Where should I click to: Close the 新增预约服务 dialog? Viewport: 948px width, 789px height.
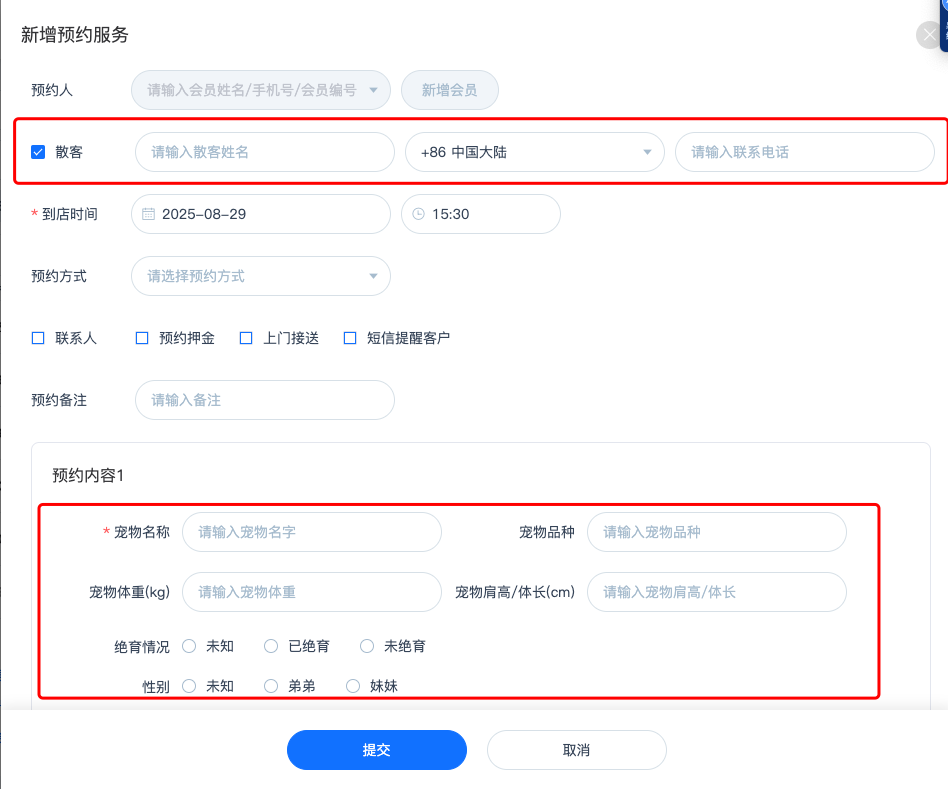click(929, 35)
